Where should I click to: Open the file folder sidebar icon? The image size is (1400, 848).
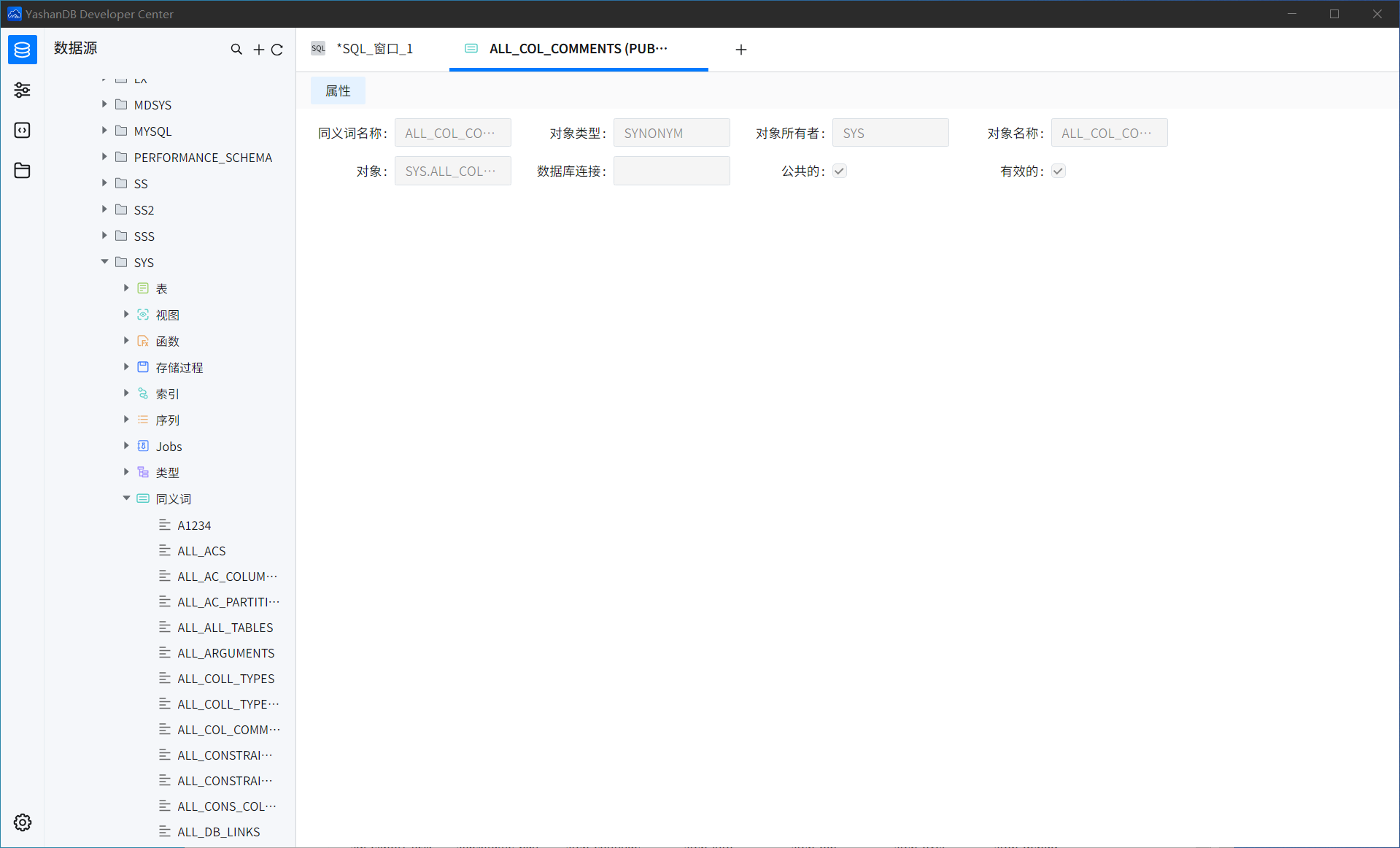tap(22, 170)
